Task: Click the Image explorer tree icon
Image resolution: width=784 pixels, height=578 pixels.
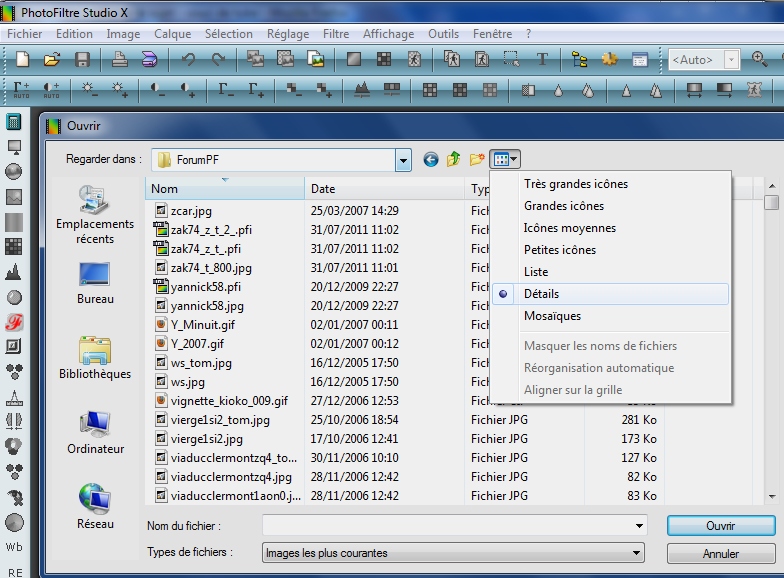Action: (x=580, y=60)
